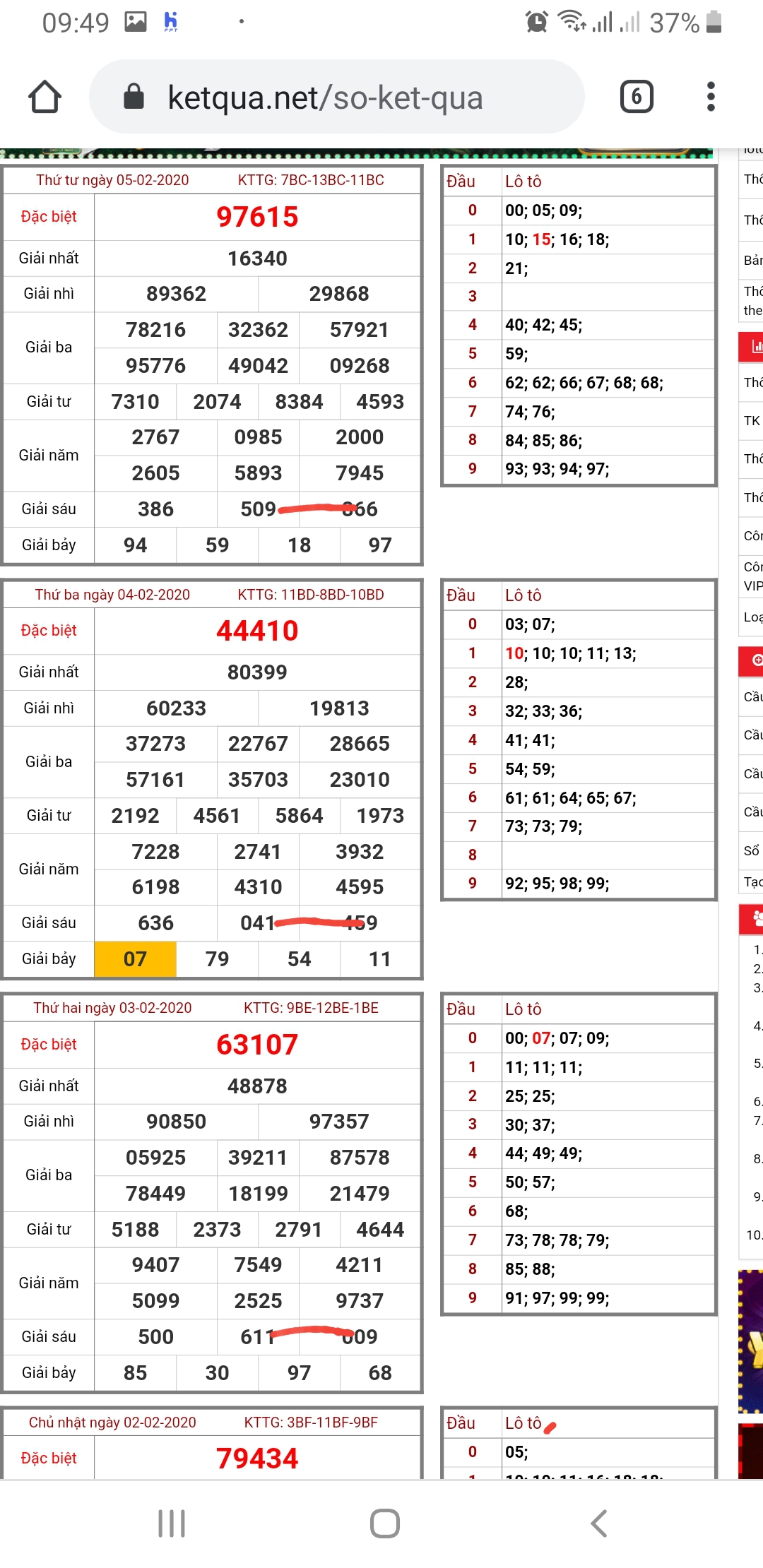The height and width of the screenshot is (1568, 763).
Task: Tap header 'Thứ hai ngày 03-02-2020'
Action: 112,1008
